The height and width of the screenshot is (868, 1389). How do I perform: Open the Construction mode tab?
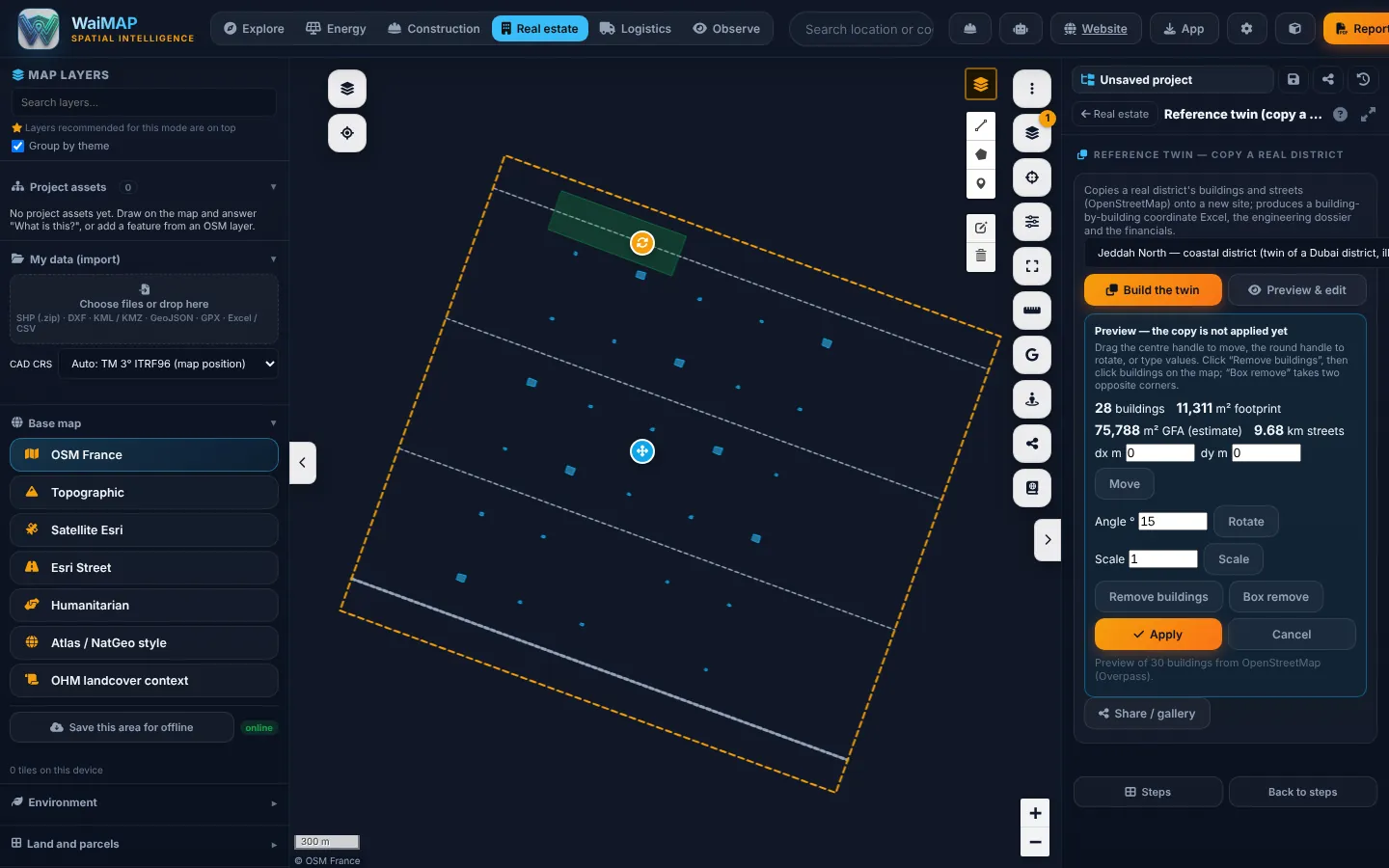pos(434,29)
